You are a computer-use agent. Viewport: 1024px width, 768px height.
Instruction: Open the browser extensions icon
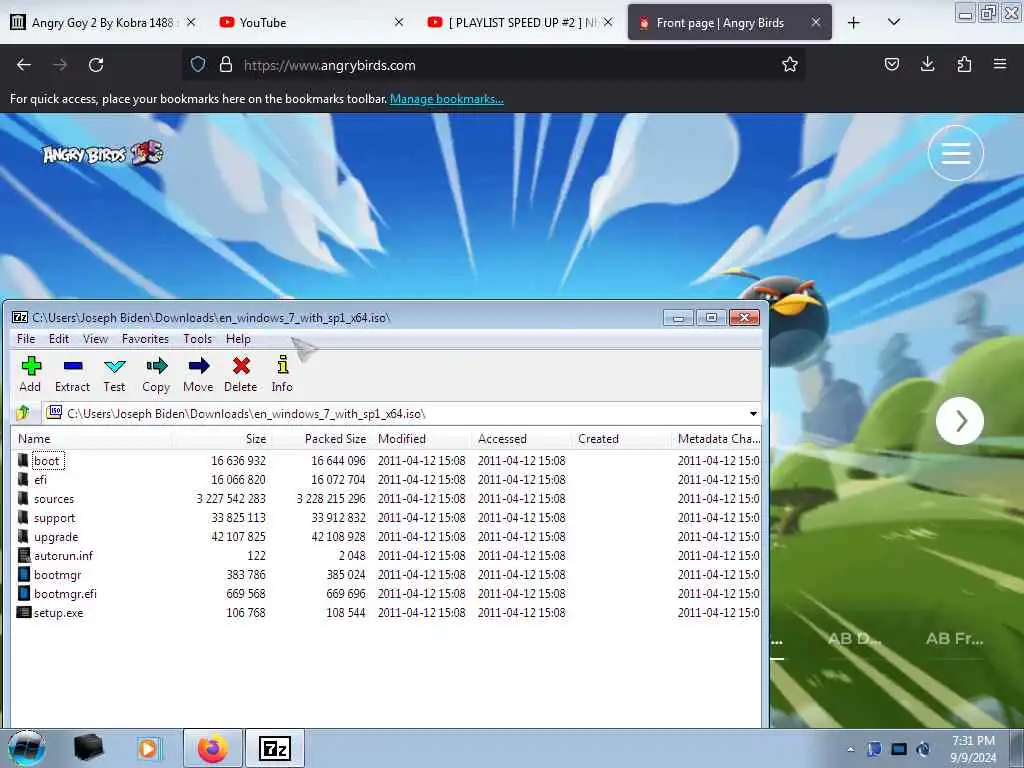(x=964, y=64)
